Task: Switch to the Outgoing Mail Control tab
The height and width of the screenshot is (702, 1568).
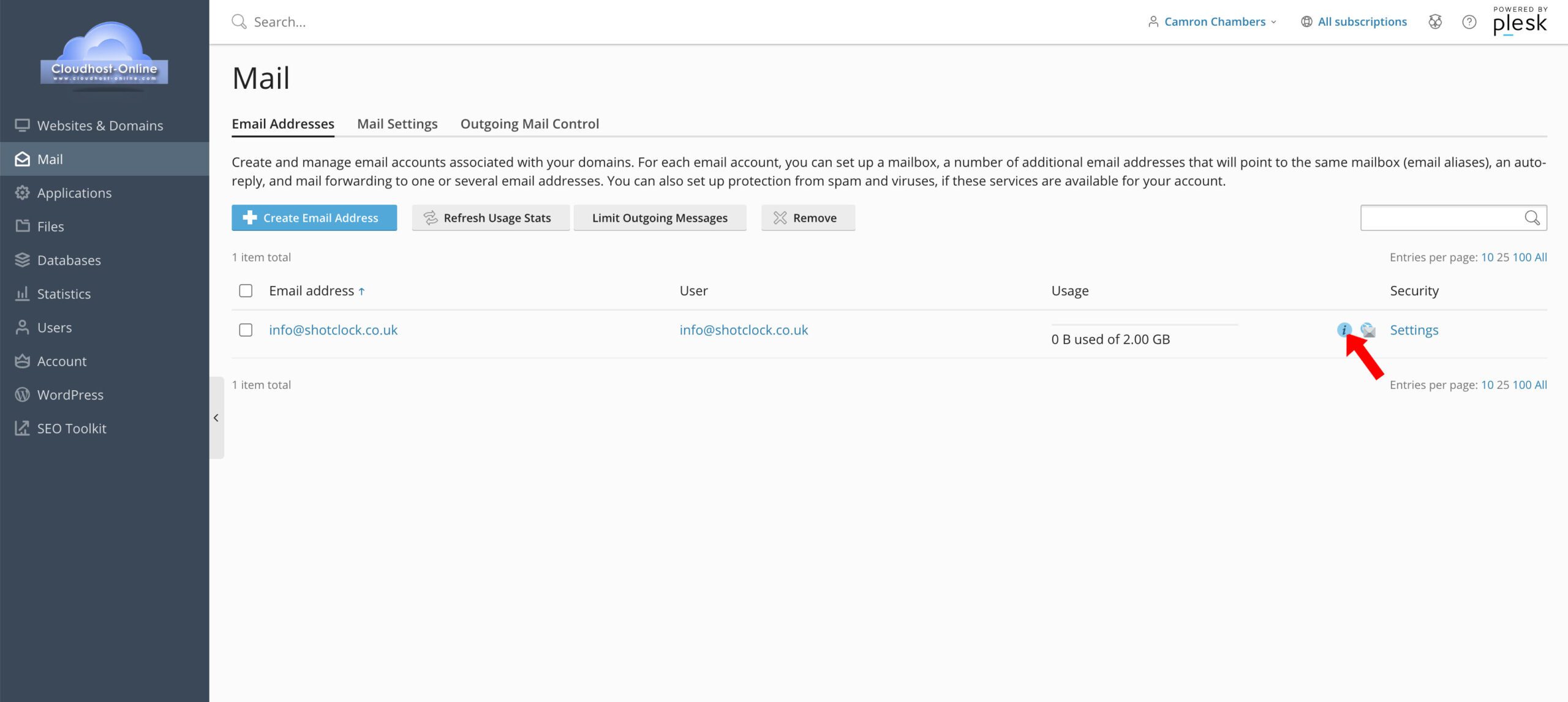Action: click(x=529, y=123)
